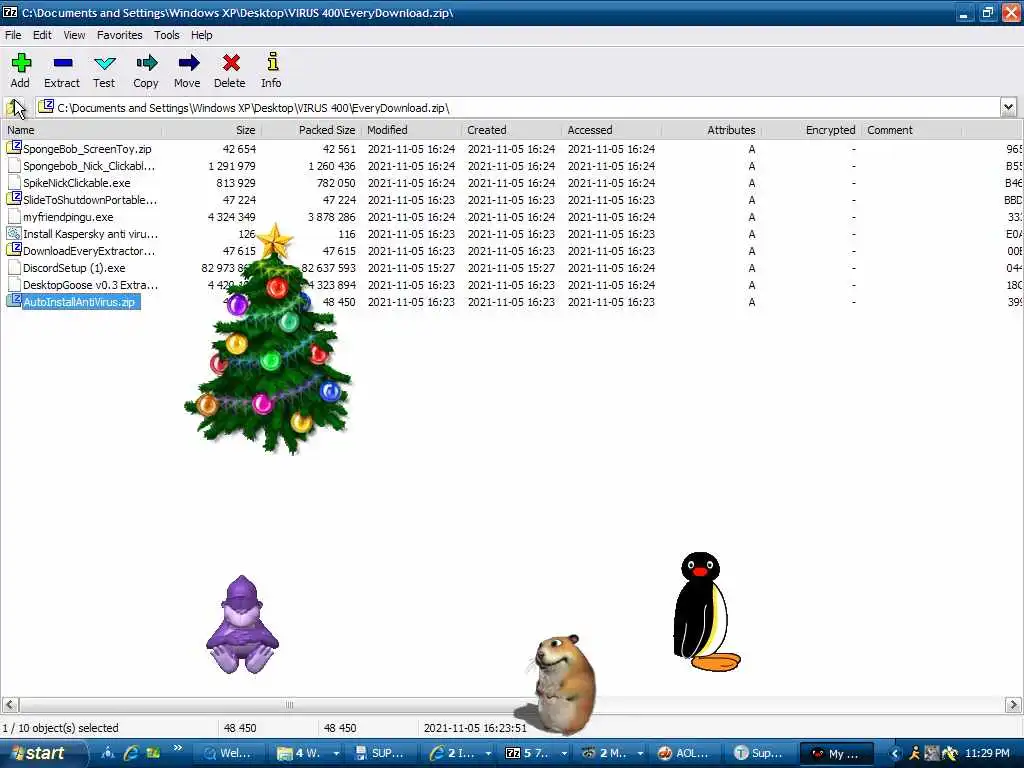This screenshot has height=768, width=1024.
Task: Switch to the My ... taskbar window
Action: click(839, 753)
